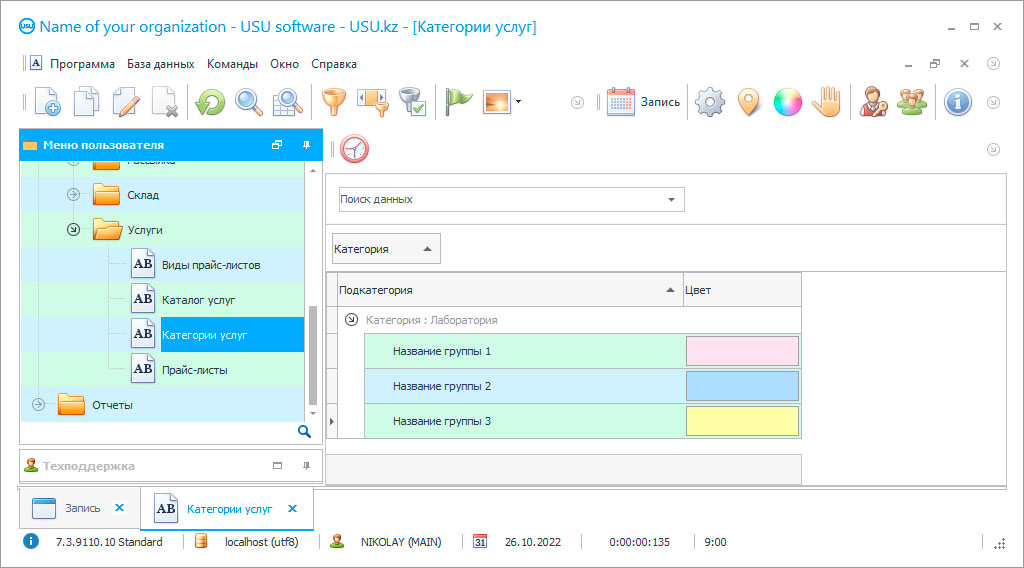Screen dimensions: 1024x568
Task: Click the funnel with checkmark icon
Action: click(413, 102)
